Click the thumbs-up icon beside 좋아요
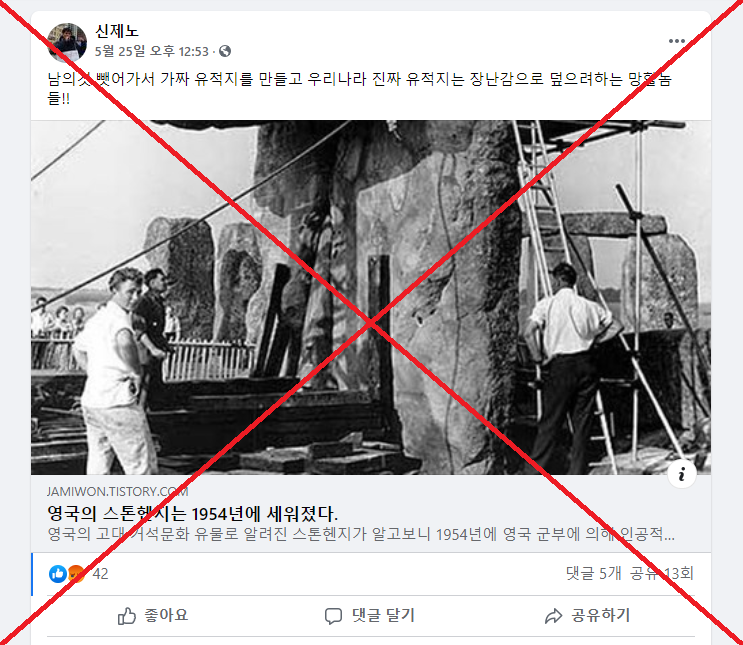This screenshot has height=645, width=743. point(127,616)
